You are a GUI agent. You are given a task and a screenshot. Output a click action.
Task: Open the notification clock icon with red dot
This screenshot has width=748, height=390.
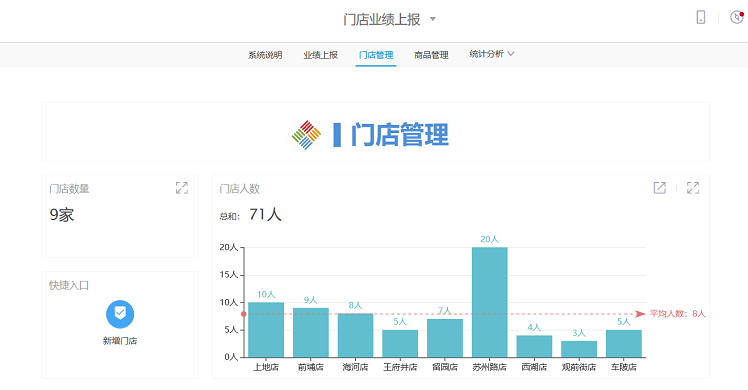pos(737,17)
